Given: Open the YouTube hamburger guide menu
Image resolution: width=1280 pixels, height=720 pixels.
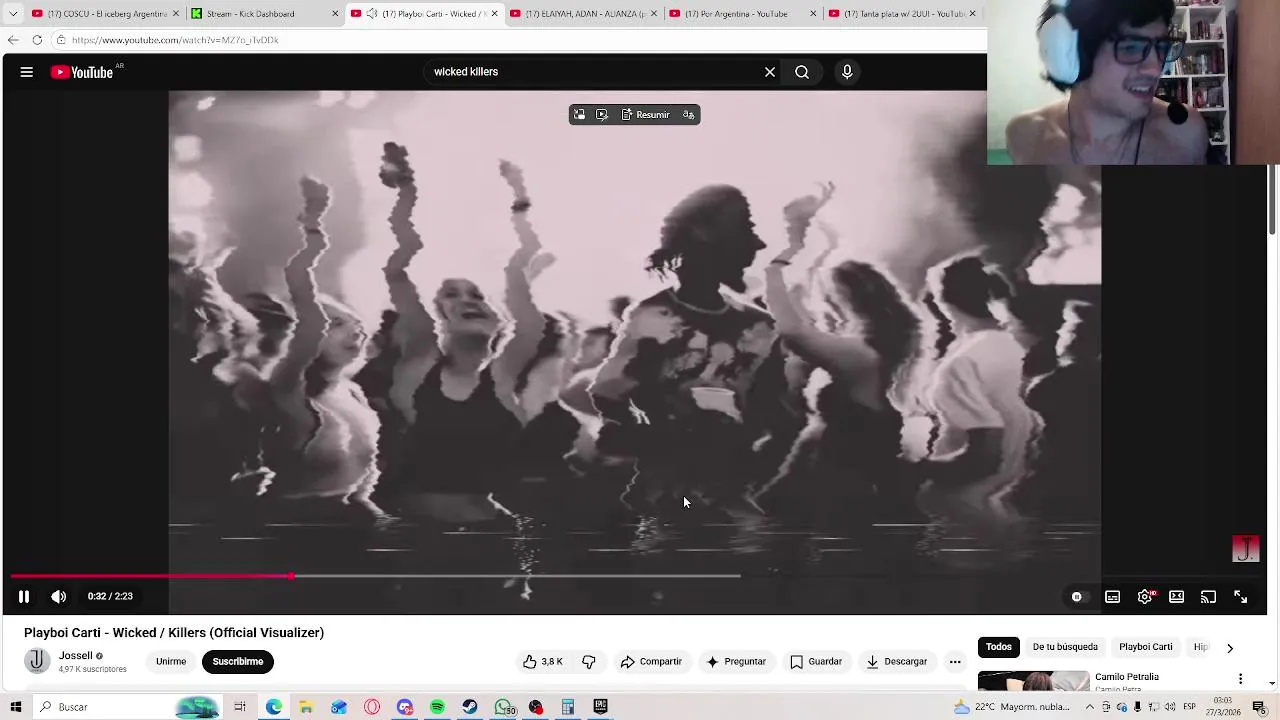Looking at the screenshot, I should click(27, 72).
